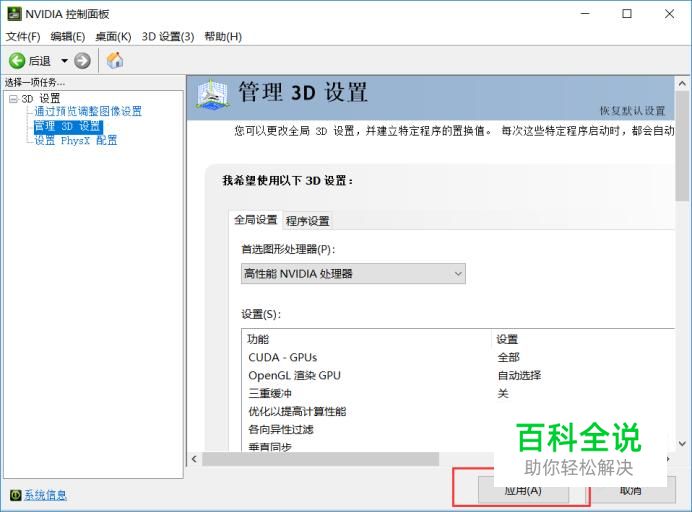
Task: Select 管理 3D 设置 tree item
Action: pyautogui.click(x=68, y=126)
